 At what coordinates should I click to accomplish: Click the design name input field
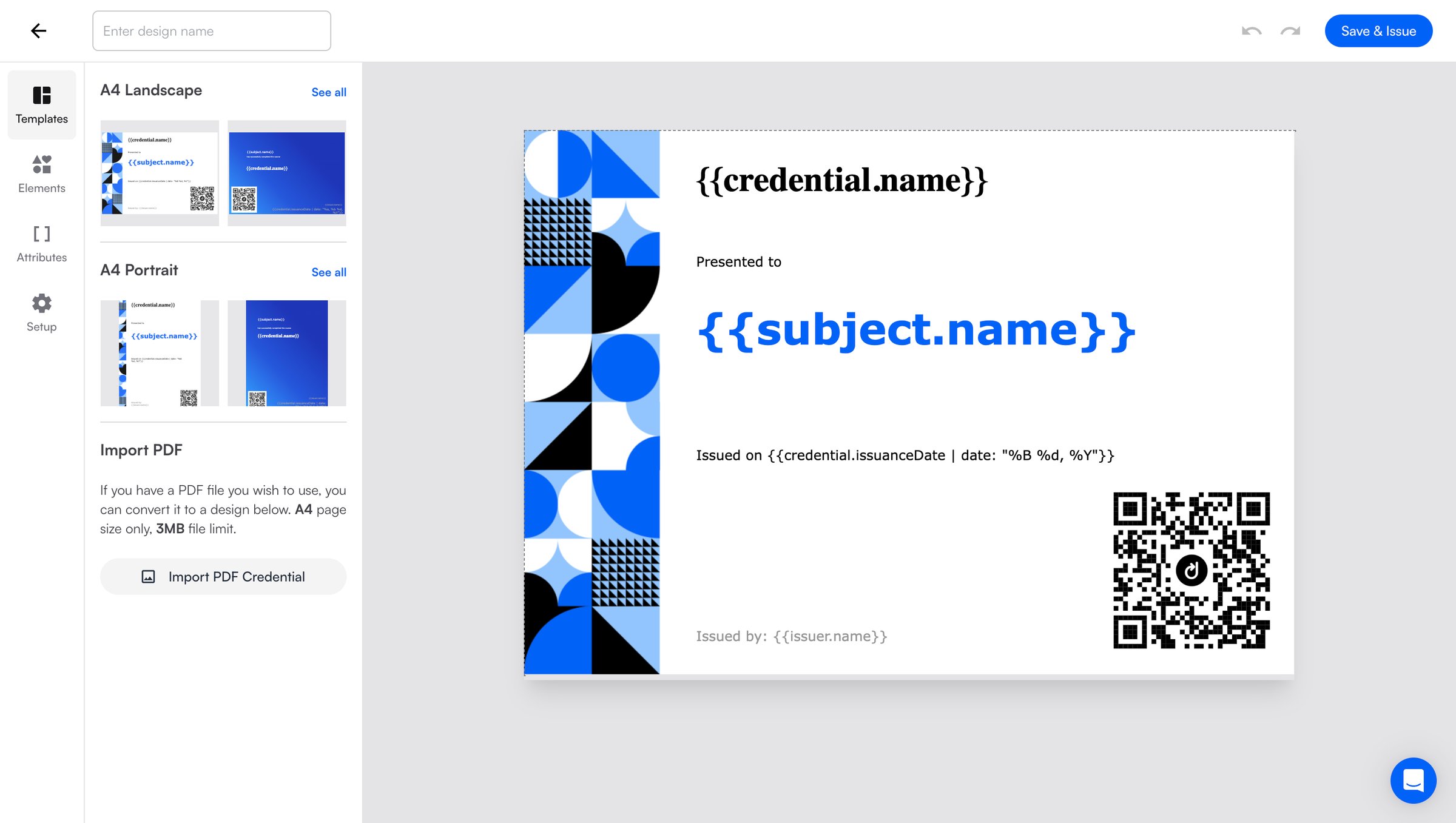coord(212,31)
